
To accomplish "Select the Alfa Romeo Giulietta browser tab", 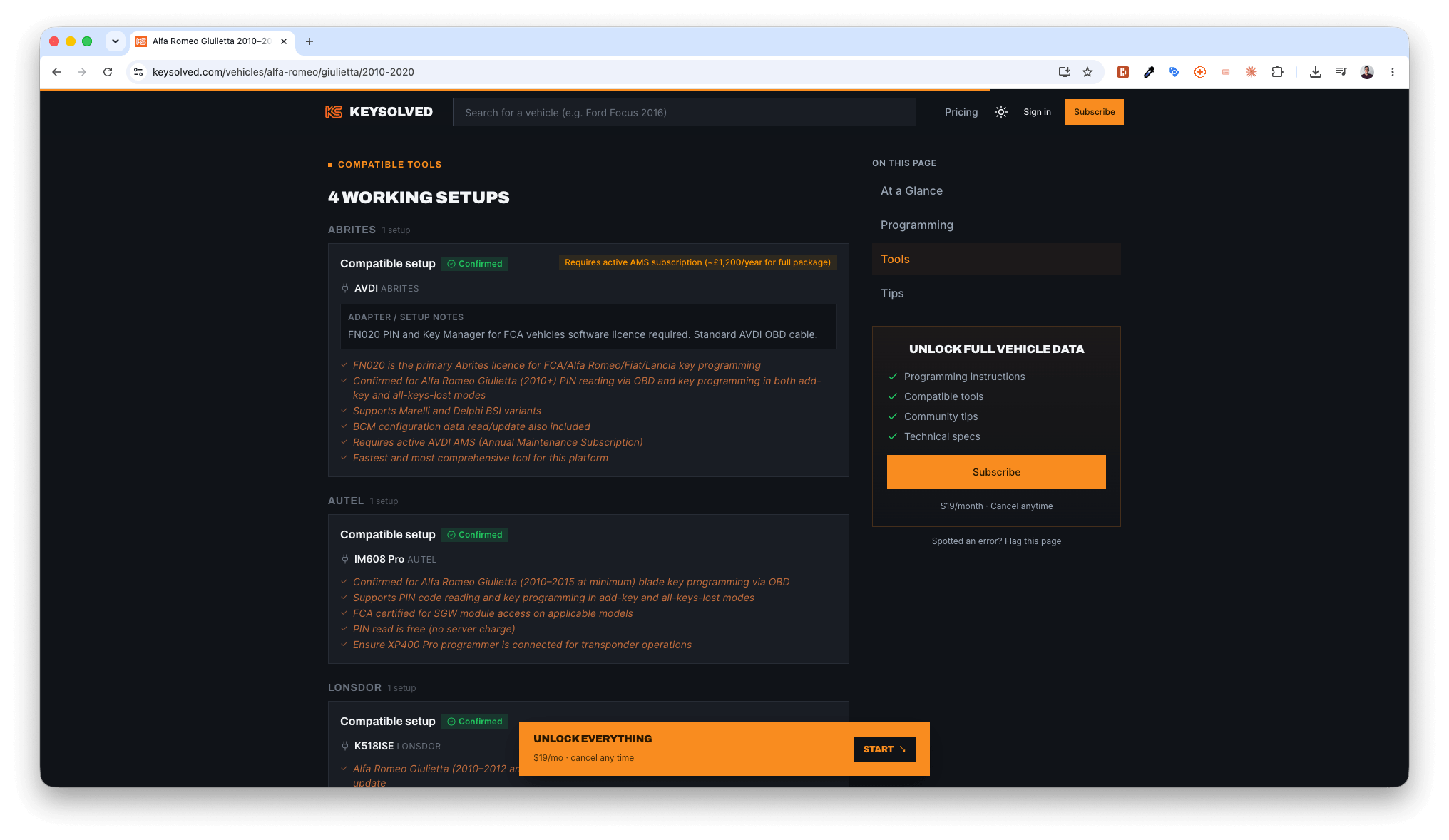I will [212, 41].
